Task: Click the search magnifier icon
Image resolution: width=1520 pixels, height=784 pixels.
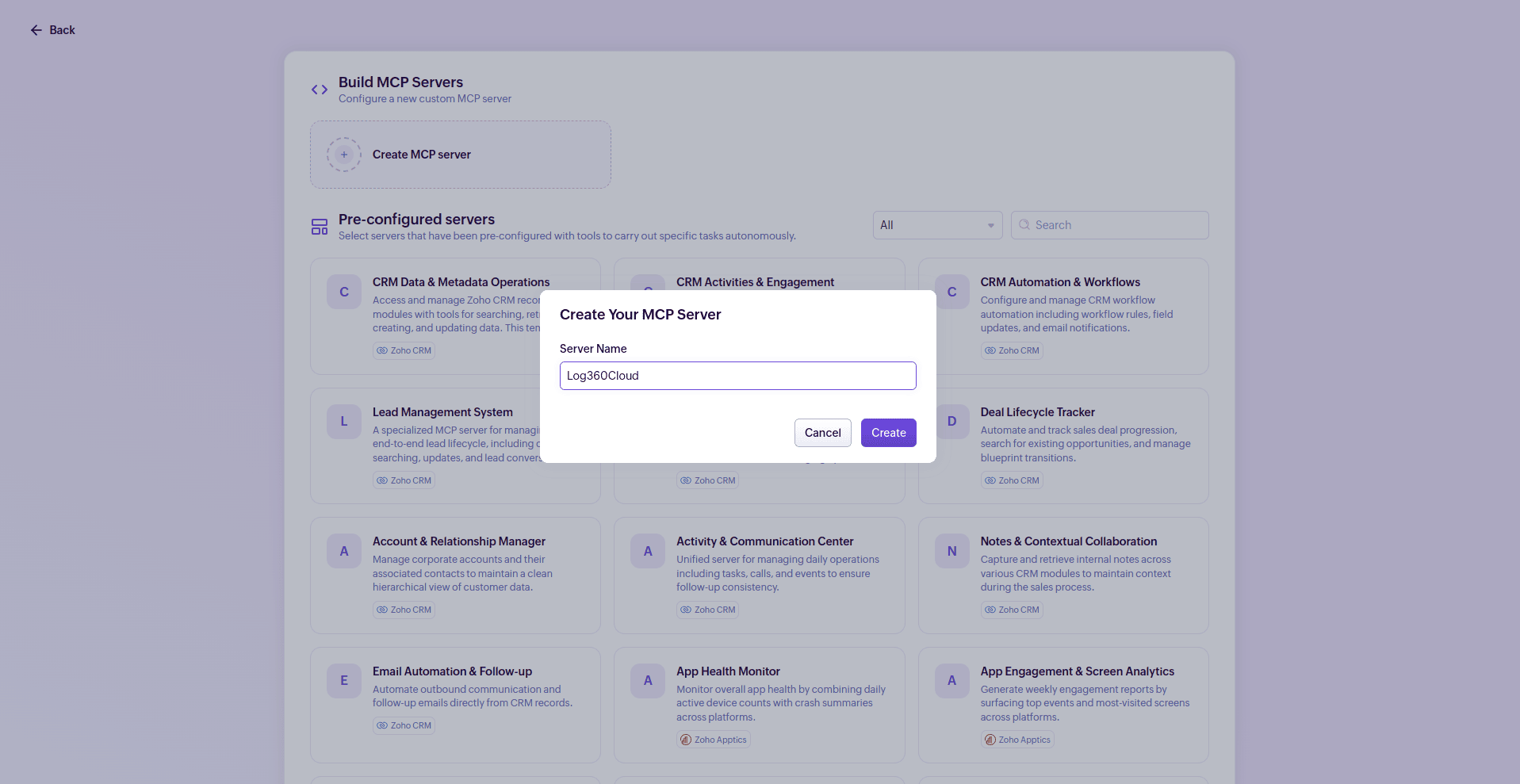Action: [x=1024, y=225]
